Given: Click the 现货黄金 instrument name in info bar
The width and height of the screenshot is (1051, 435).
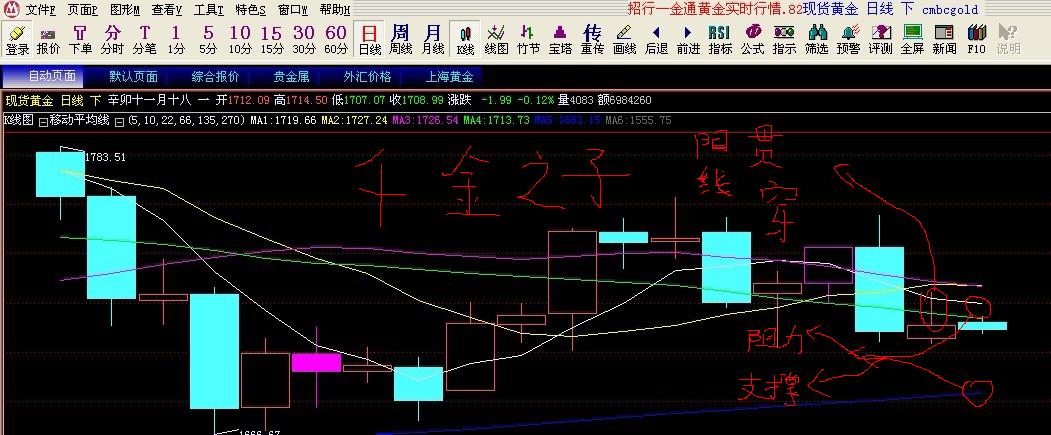Looking at the screenshot, I should (29, 101).
